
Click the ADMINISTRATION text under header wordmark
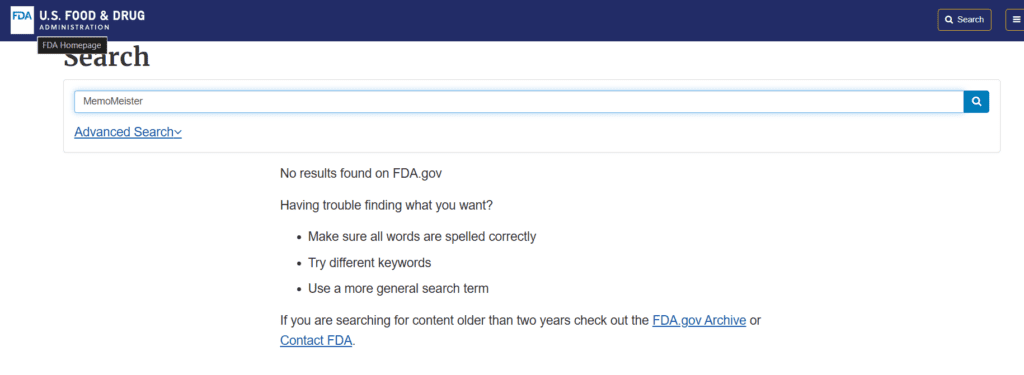[74, 27]
